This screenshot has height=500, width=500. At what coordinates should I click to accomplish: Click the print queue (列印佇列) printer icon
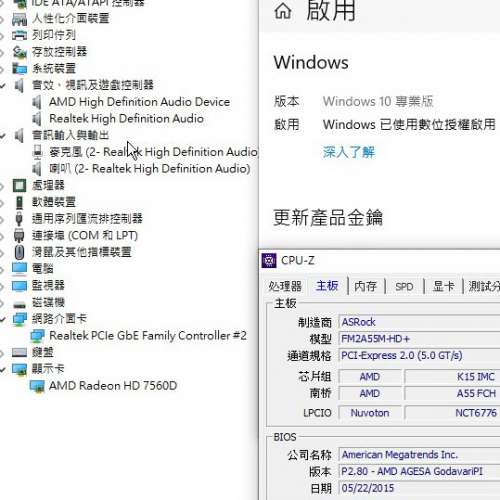19,35
